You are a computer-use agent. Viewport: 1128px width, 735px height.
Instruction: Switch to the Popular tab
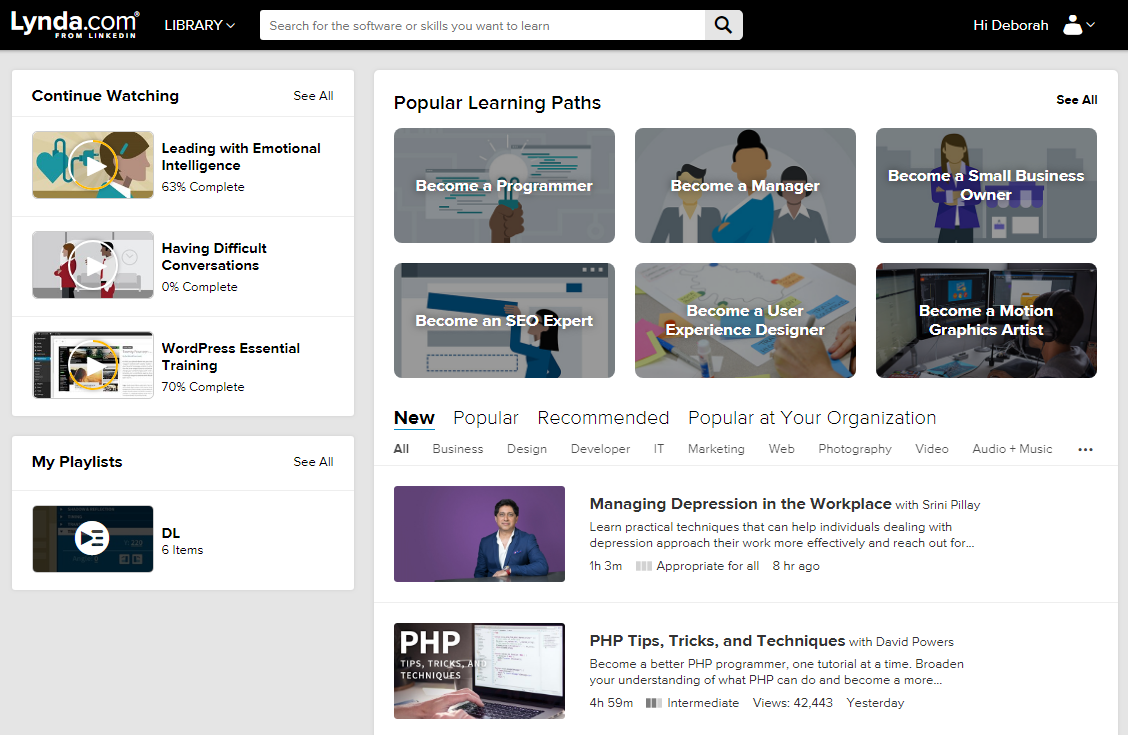pos(486,418)
